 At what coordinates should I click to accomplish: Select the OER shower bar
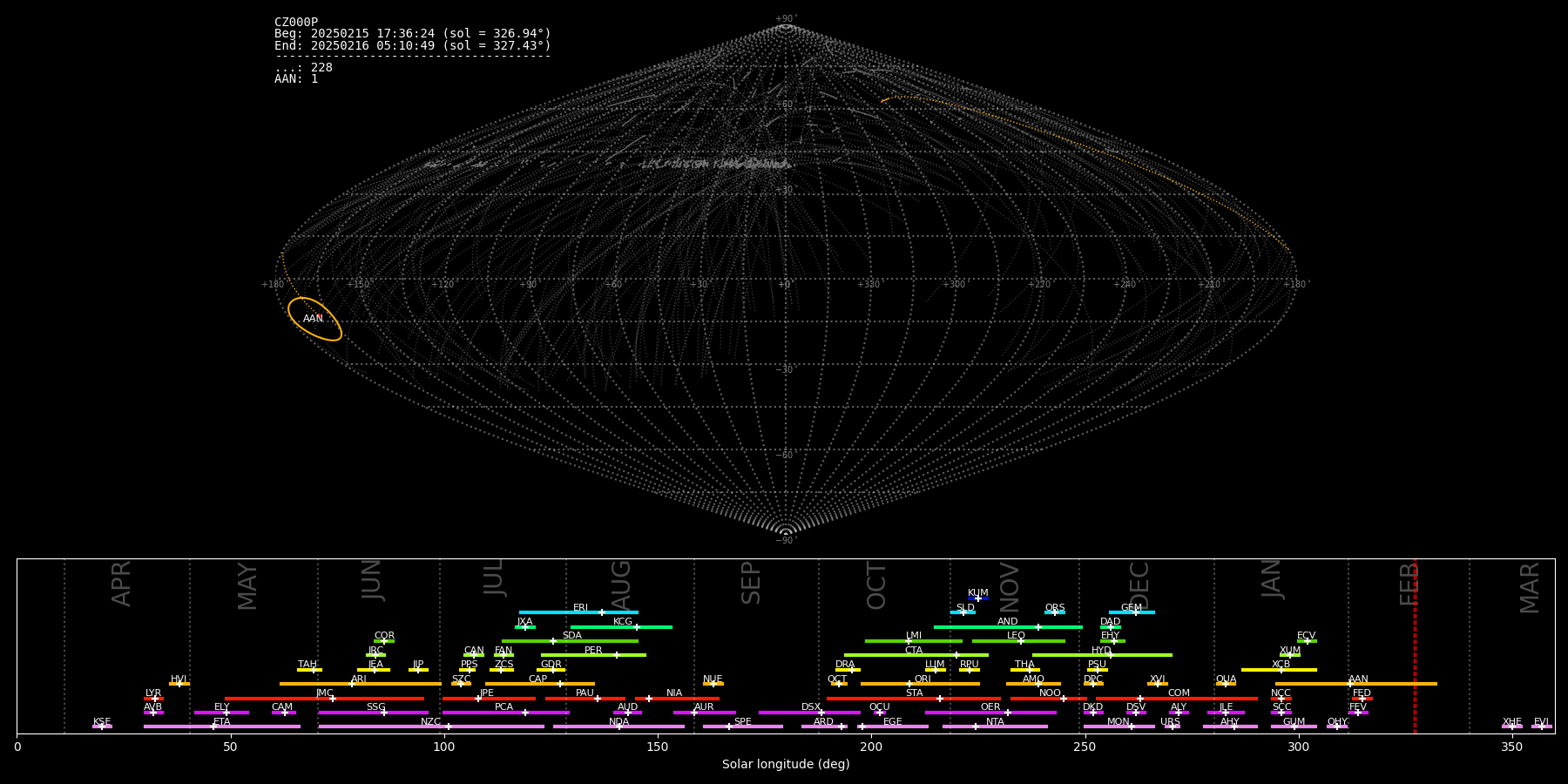pyautogui.click(x=990, y=713)
